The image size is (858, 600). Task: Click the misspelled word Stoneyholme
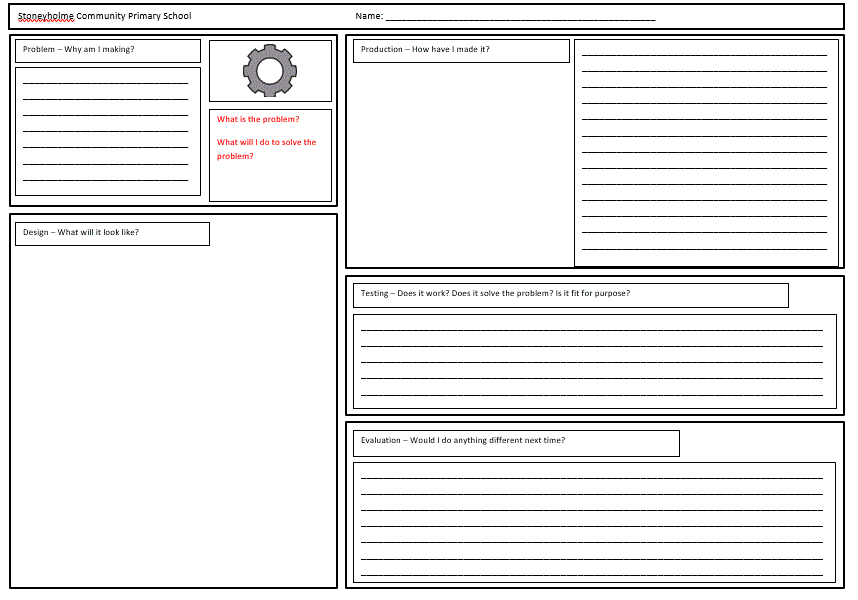(x=46, y=16)
